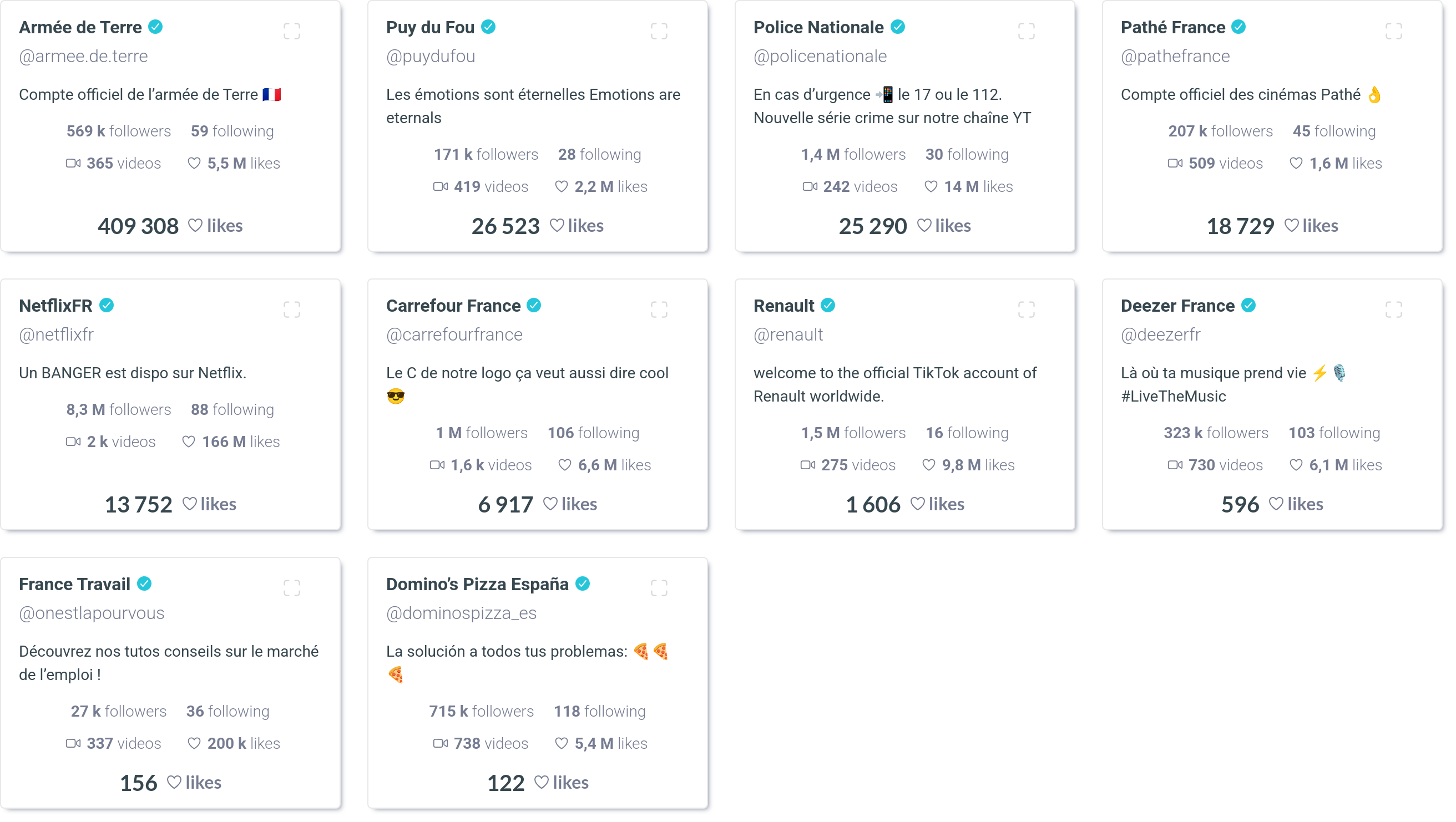1456x822 pixels.
Task: Open the @policenationale handle
Action: [x=820, y=56]
